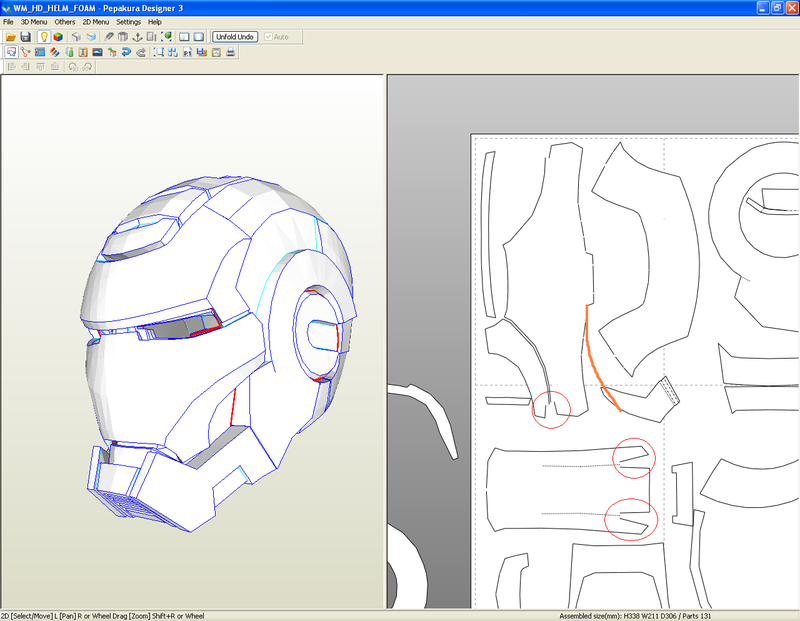Viewport: 800px width, 621px height.
Task: Open the Help menu
Action: click(x=155, y=21)
